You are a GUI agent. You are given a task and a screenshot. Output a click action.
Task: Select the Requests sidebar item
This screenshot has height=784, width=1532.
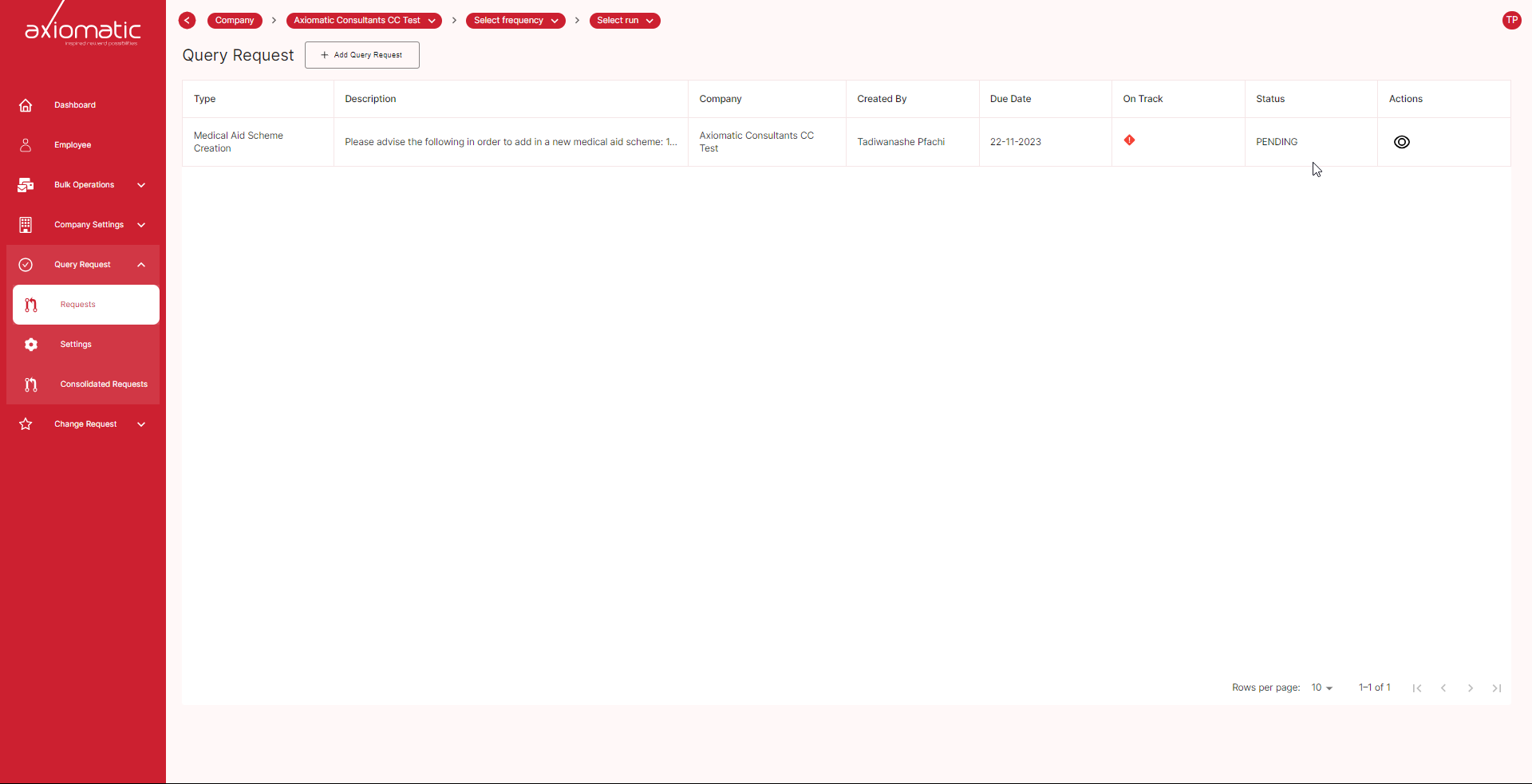(86, 305)
